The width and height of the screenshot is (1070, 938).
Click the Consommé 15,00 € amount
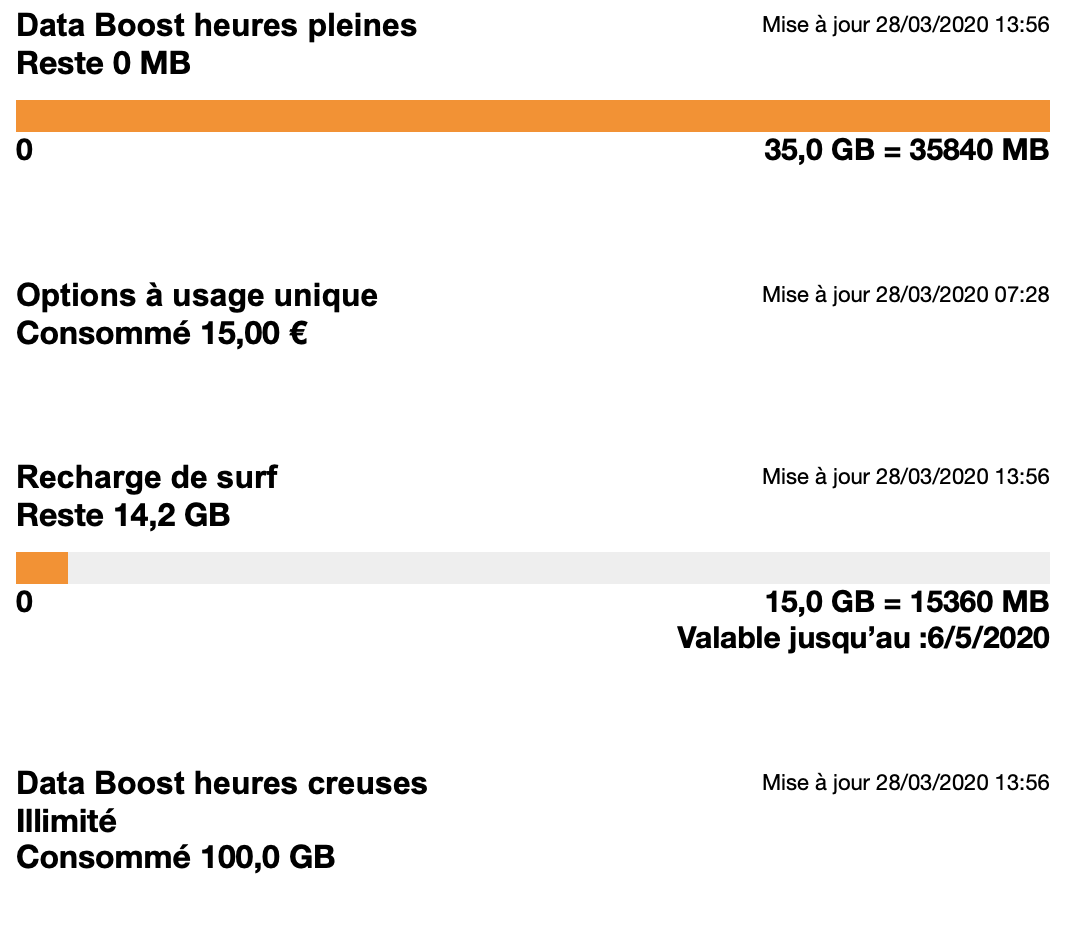pyautogui.click(x=162, y=334)
